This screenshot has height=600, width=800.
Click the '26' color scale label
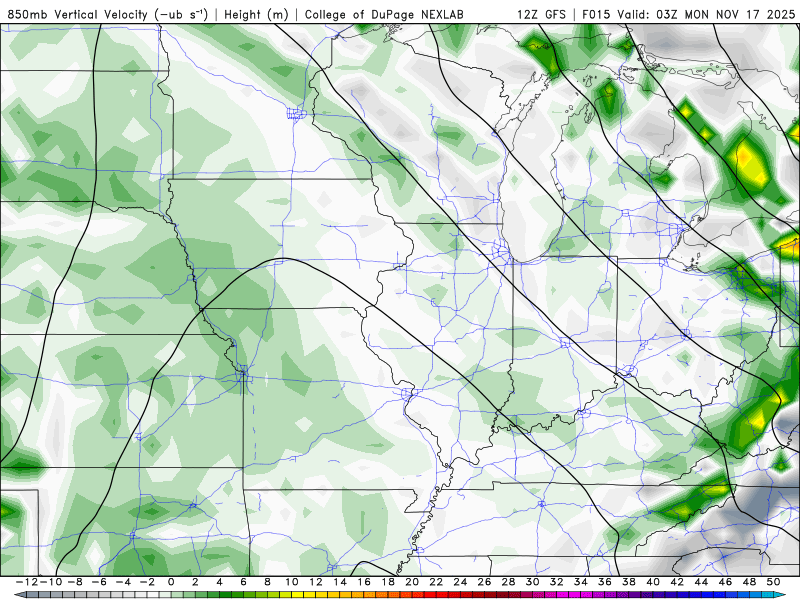[x=484, y=582]
